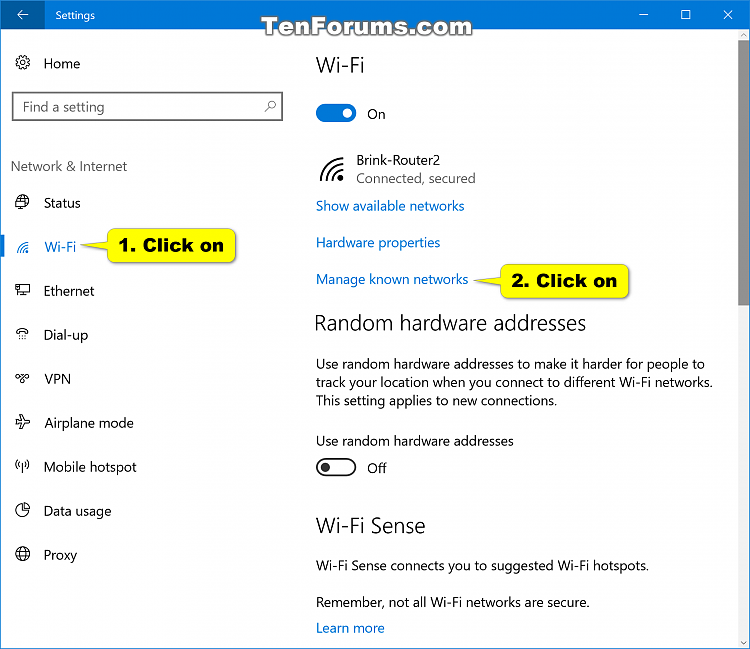Enable random hardware addresses toggle
This screenshot has width=750, height=649.
click(x=336, y=468)
